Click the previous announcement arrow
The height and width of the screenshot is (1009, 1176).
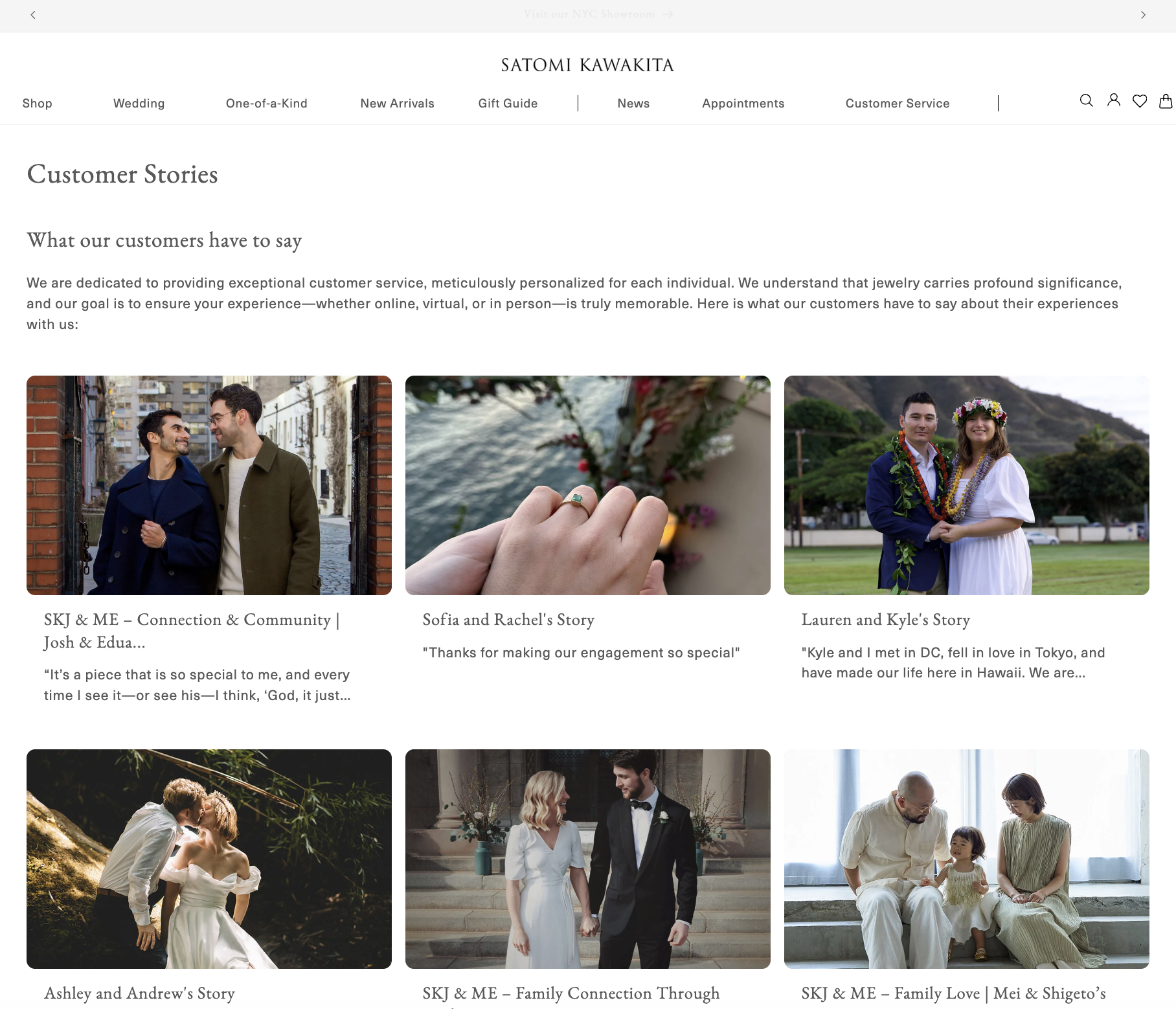point(33,15)
